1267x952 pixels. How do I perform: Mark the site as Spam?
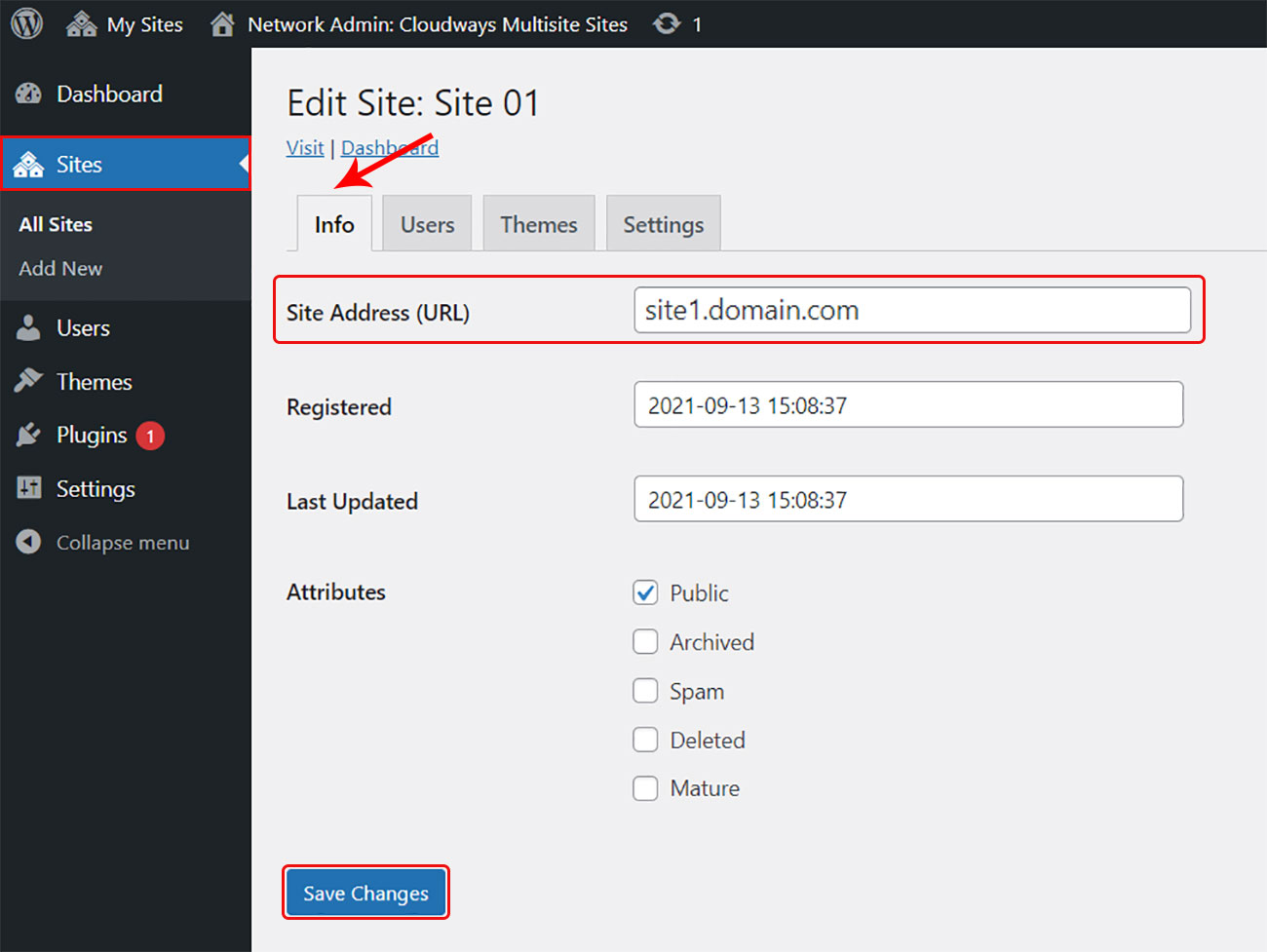645,691
